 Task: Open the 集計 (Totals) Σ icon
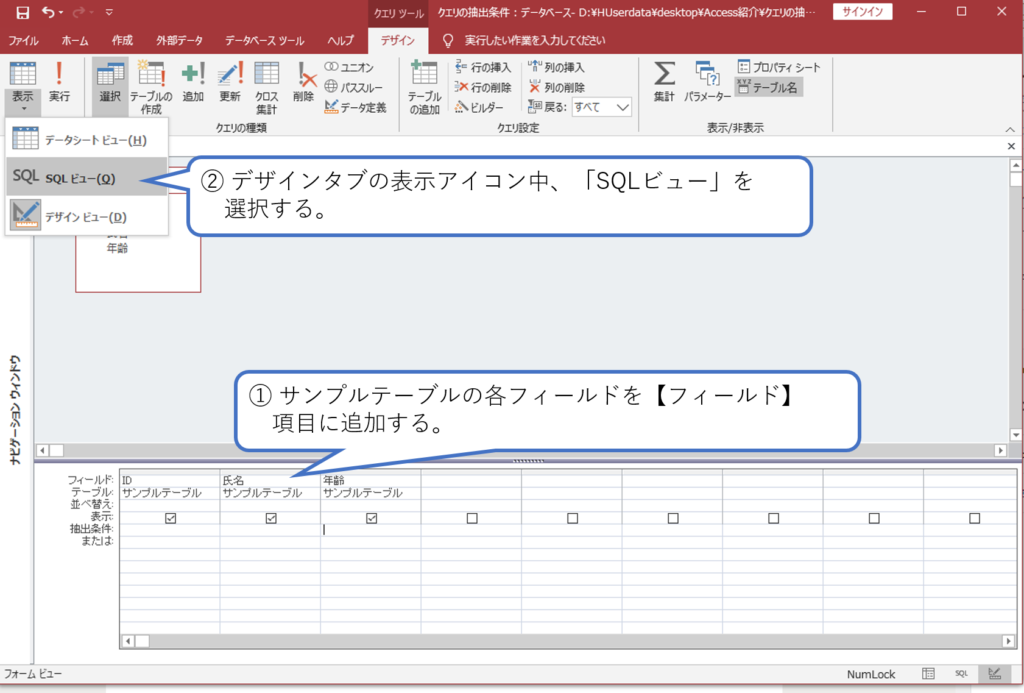coord(664,82)
